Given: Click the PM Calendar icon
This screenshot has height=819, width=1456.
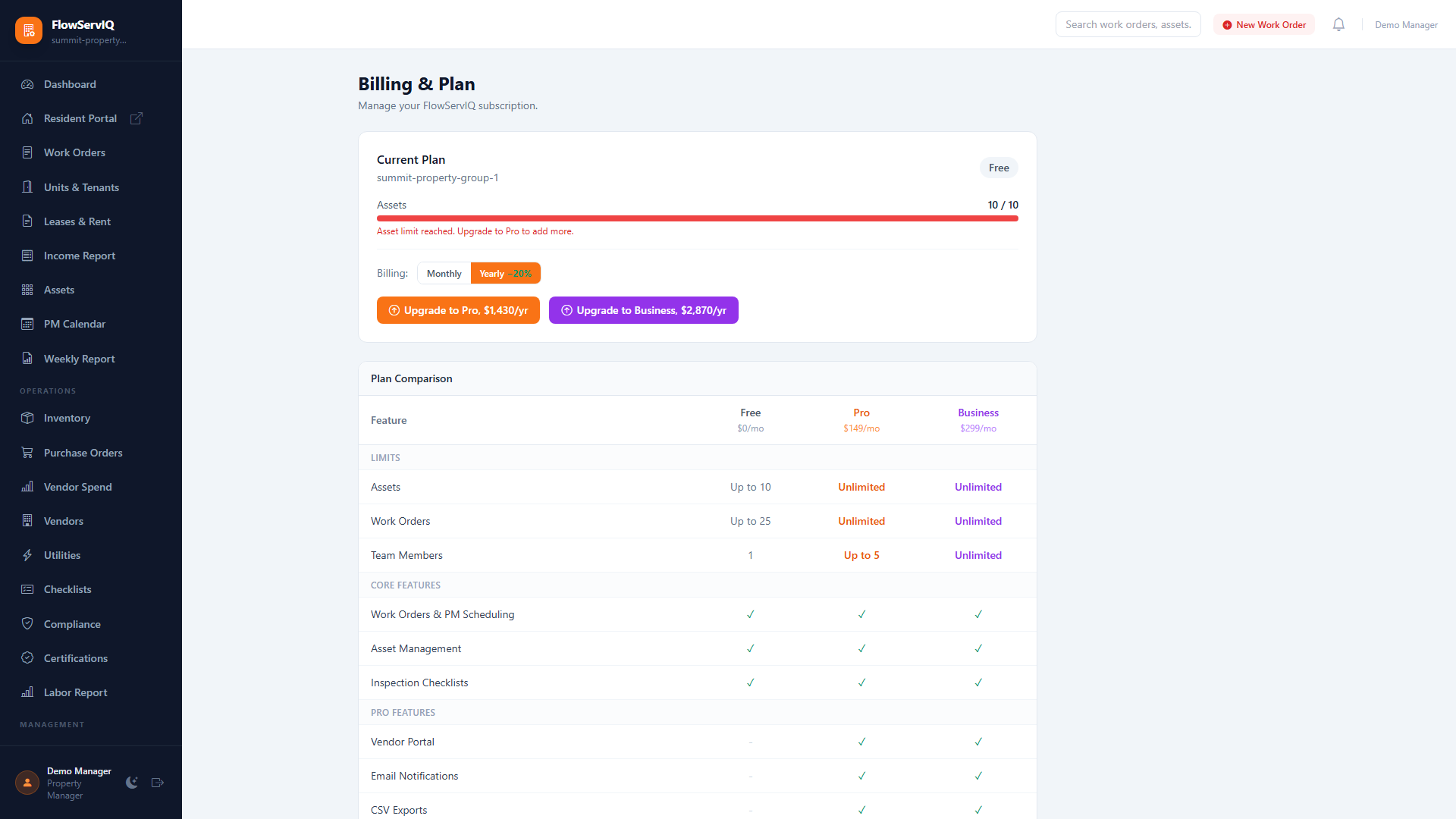Looking at the screenshot, I should [x=27, y=324].
